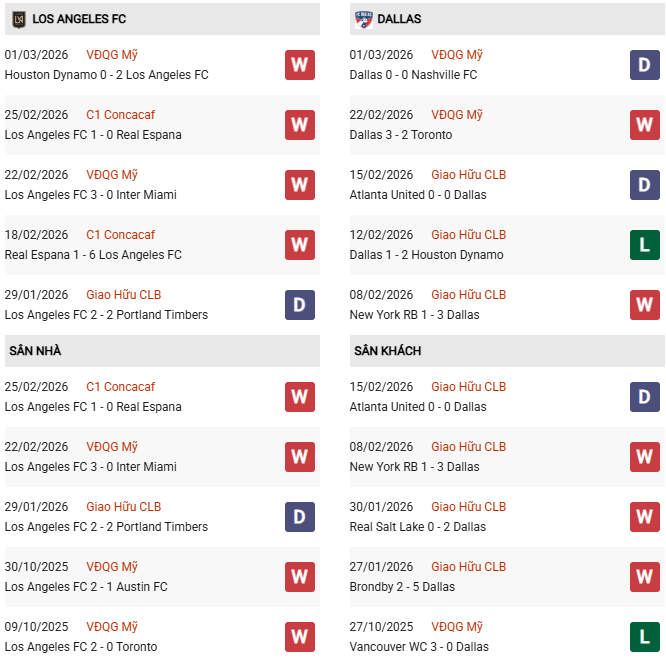Open the L badge for Dallas 1-2 Houston Dynamo
666x661 pixels.
pyautogui.click(x=644, y=245)
